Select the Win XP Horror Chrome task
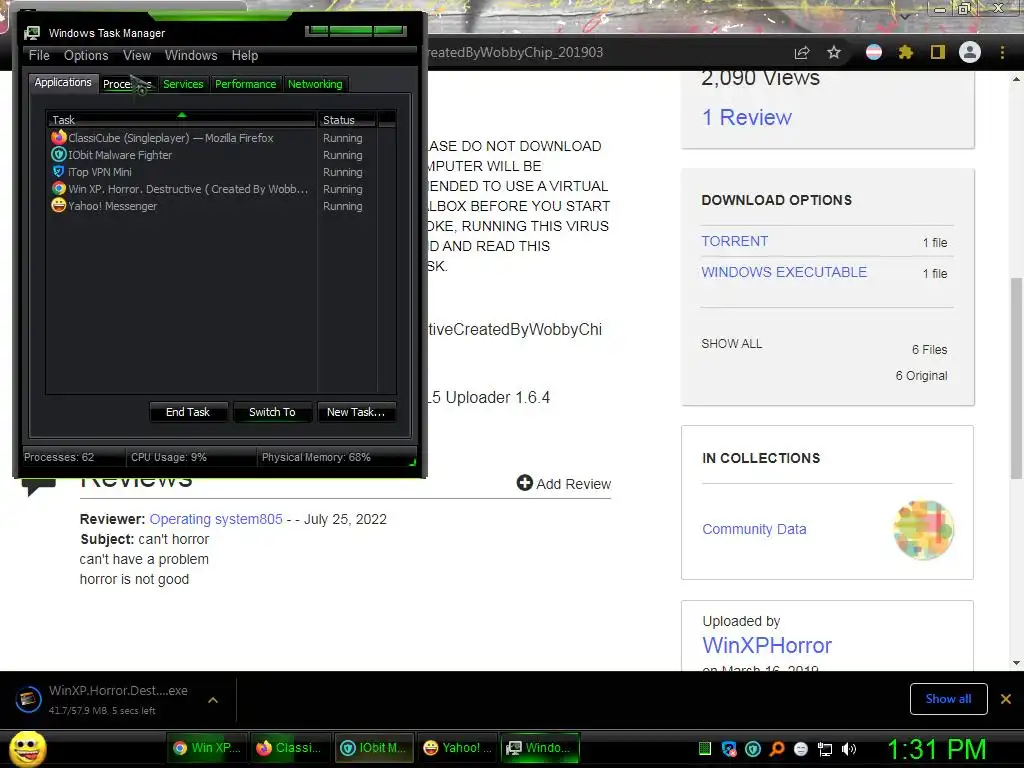Screen dimensions: 1024x768 pos(182,189)
